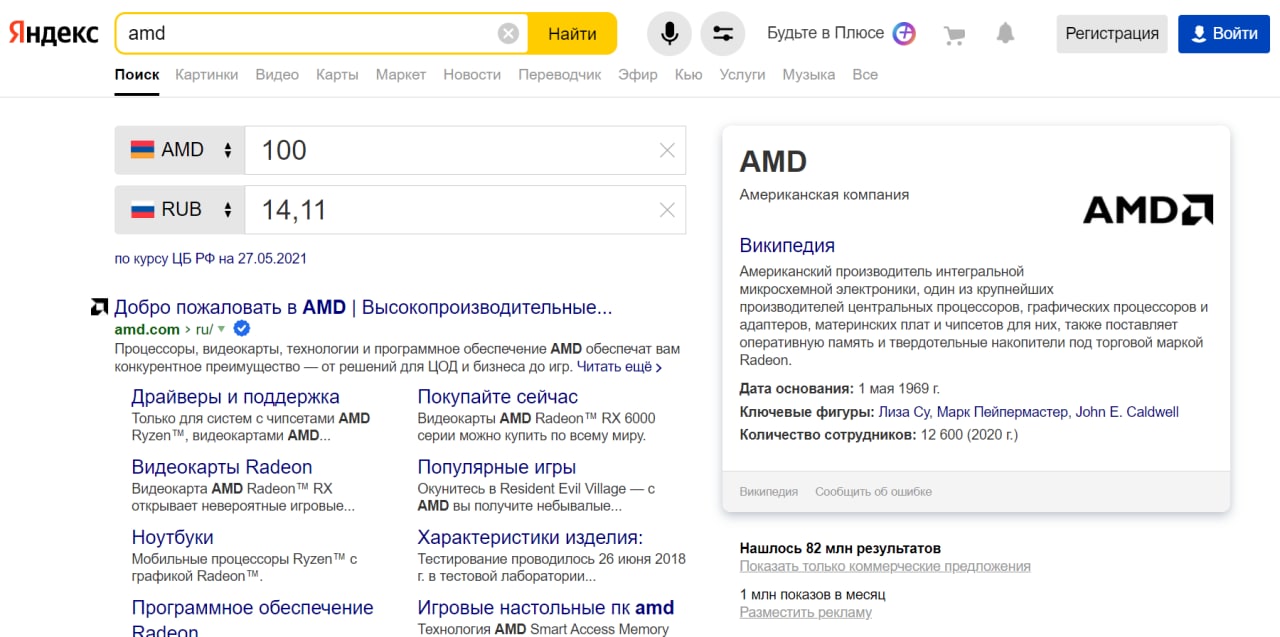1280x637 pixels.
Task: Click the John E. Caldwell link
Action: (1127, 412)
